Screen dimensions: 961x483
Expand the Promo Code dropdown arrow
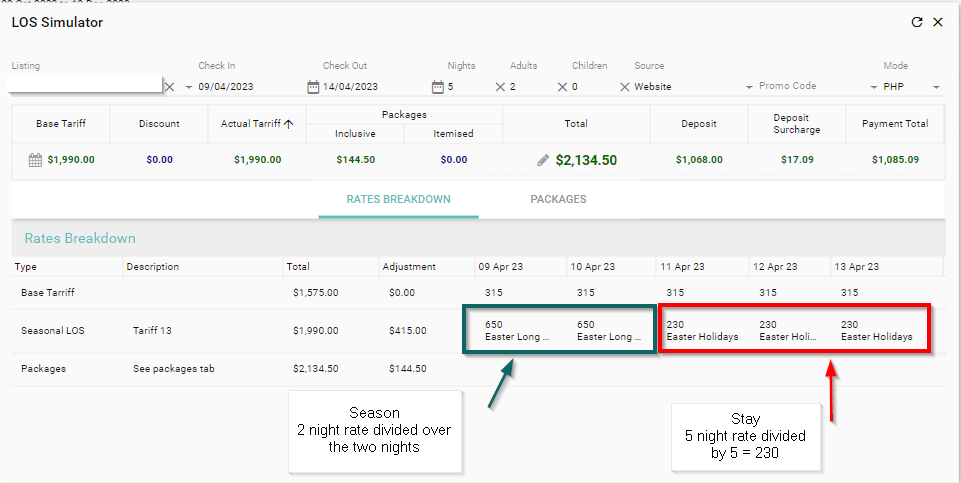click(x=749, y=87)
